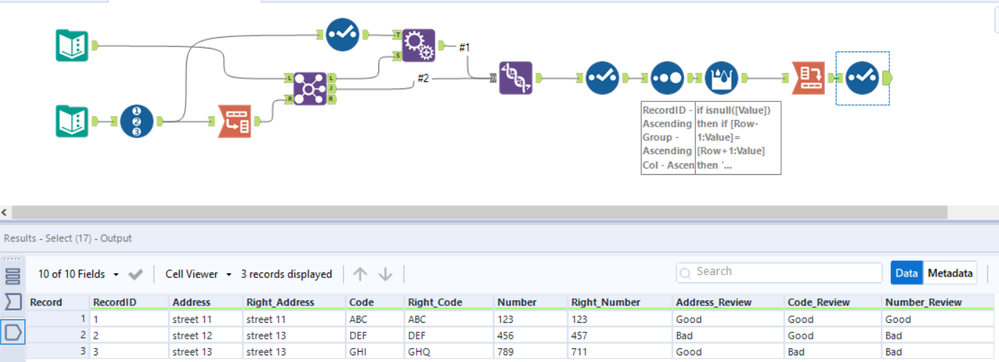999x362 pixels.
Task: Switch Results to Data view
Action: point(906,273)
